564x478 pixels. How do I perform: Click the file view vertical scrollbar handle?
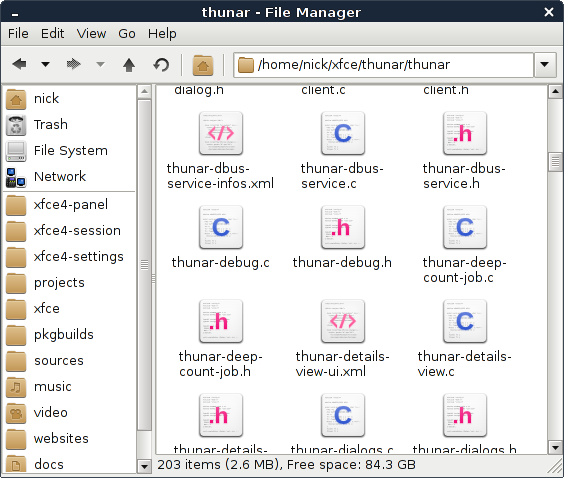coord(555,162)
